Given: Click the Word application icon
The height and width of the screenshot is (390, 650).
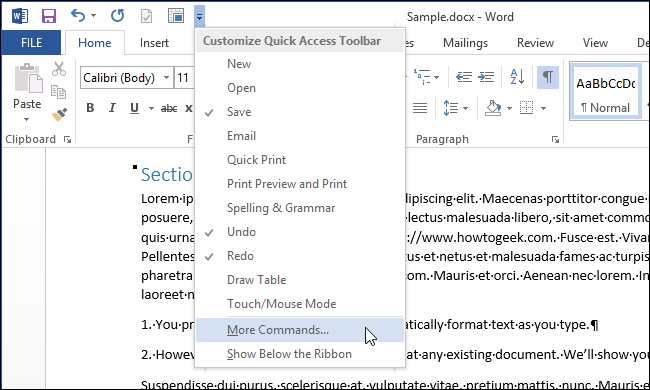Looking at the screenshot, I should pos(20,16).
